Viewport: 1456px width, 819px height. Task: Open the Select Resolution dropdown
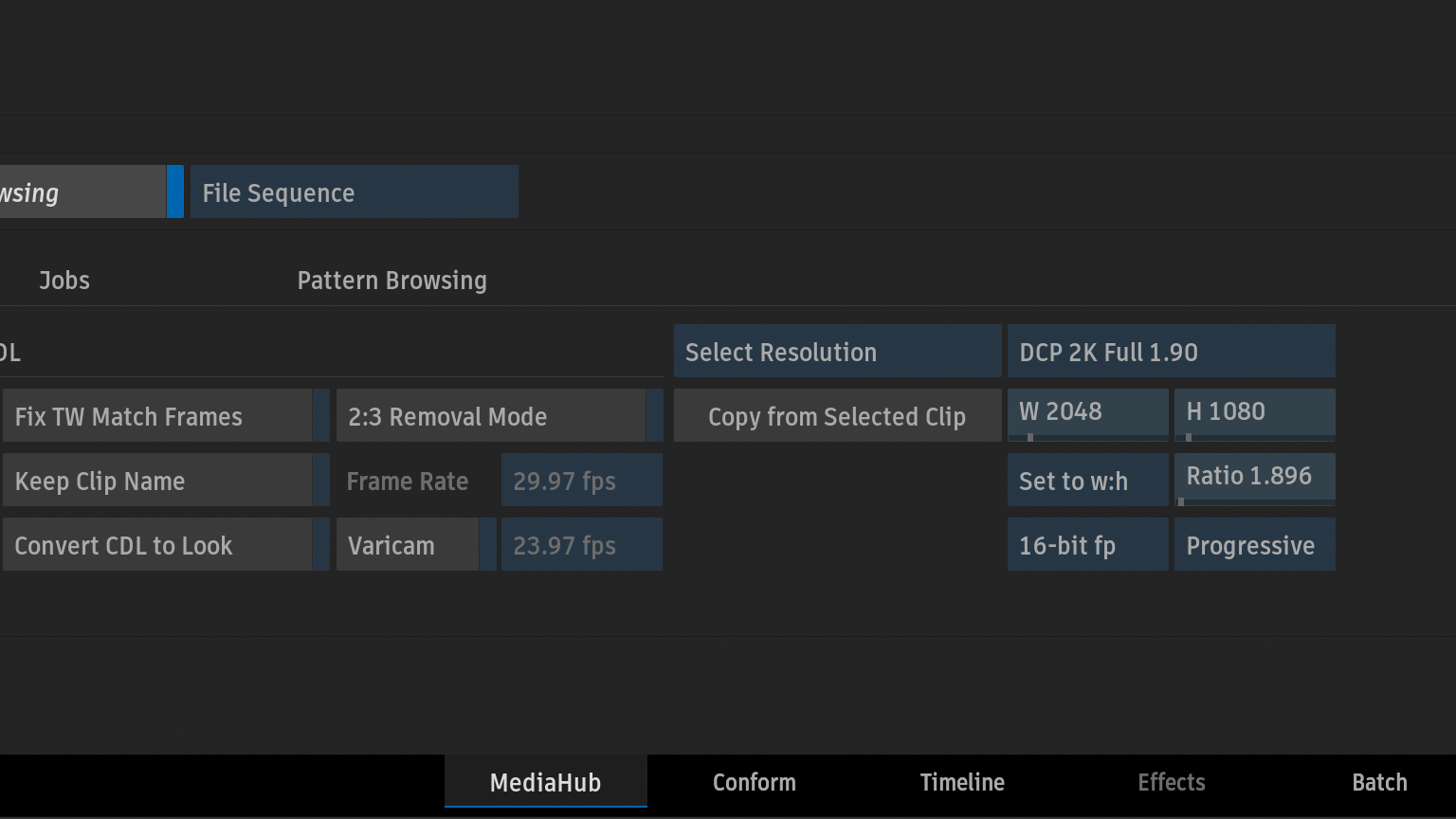[837, 352]
